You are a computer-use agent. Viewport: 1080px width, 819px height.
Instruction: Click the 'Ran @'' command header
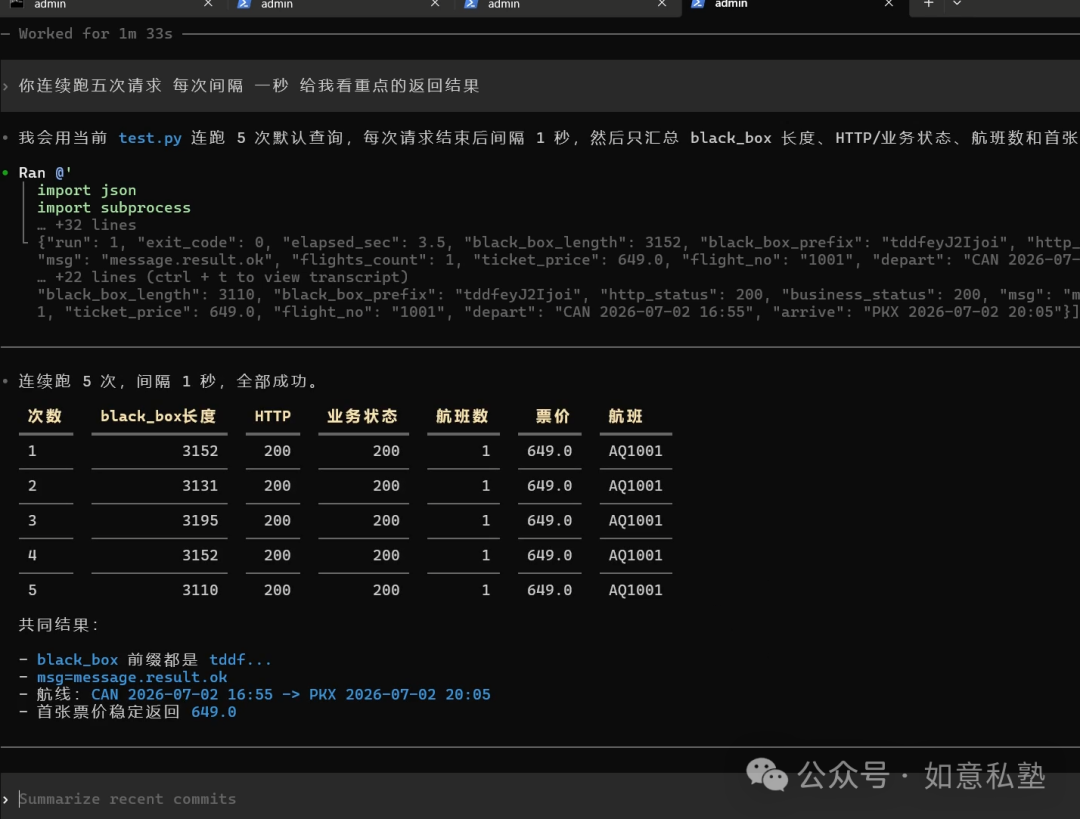[45, 173]
